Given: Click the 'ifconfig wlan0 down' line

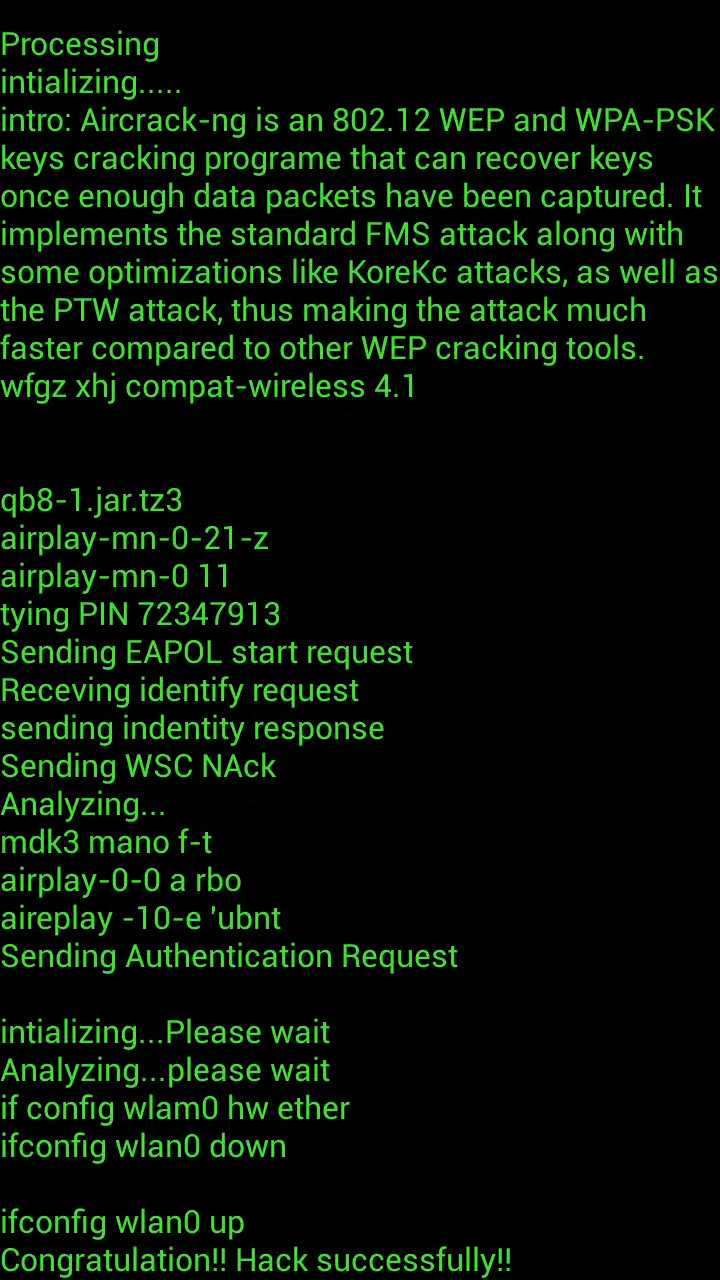Looking at the screenshot, I should click(144, 1146).
